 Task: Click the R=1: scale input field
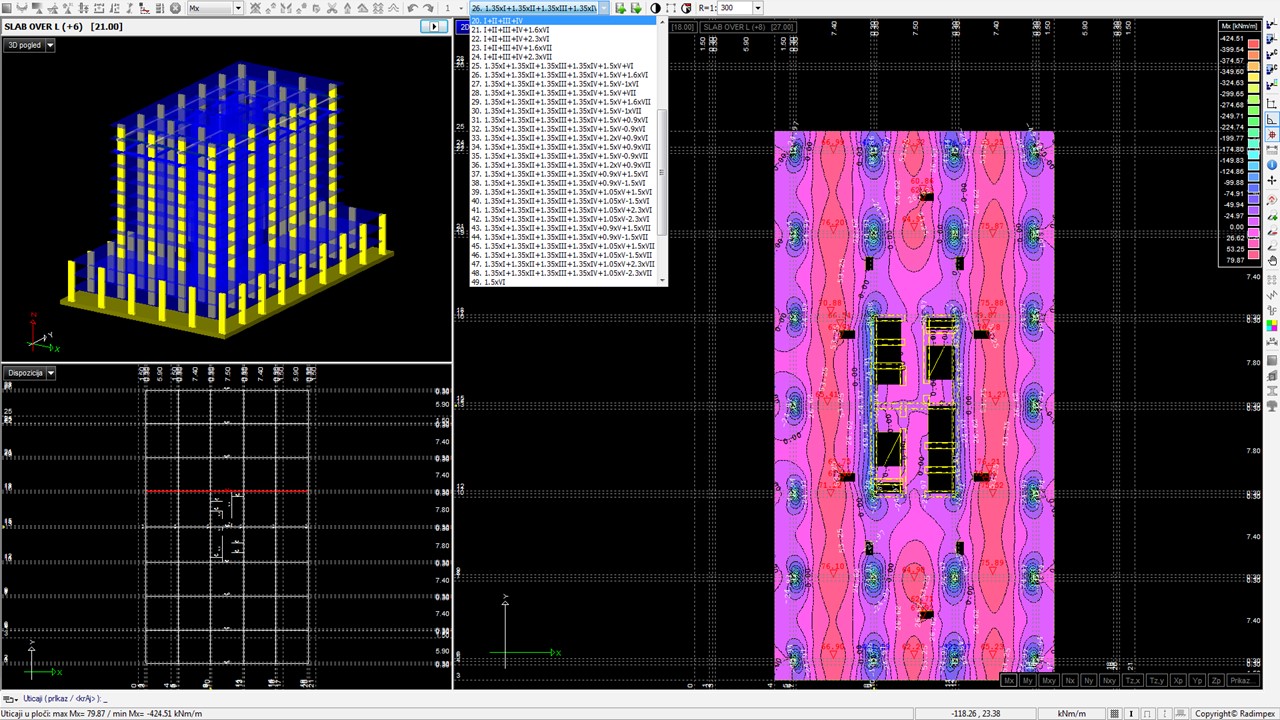(x=735, y=8)
